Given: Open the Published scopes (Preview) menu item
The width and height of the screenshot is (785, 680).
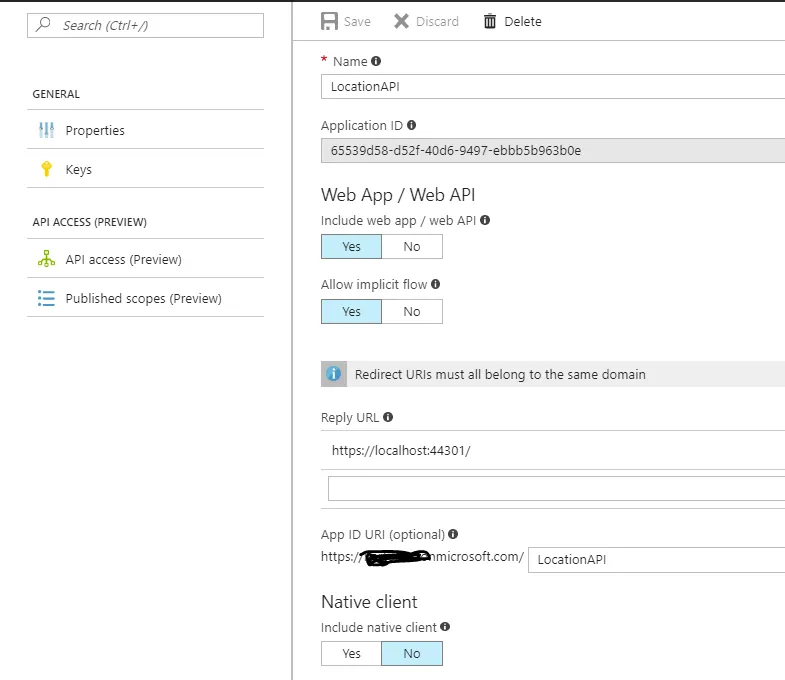Looking at the screenshot, I should (143, 298).
